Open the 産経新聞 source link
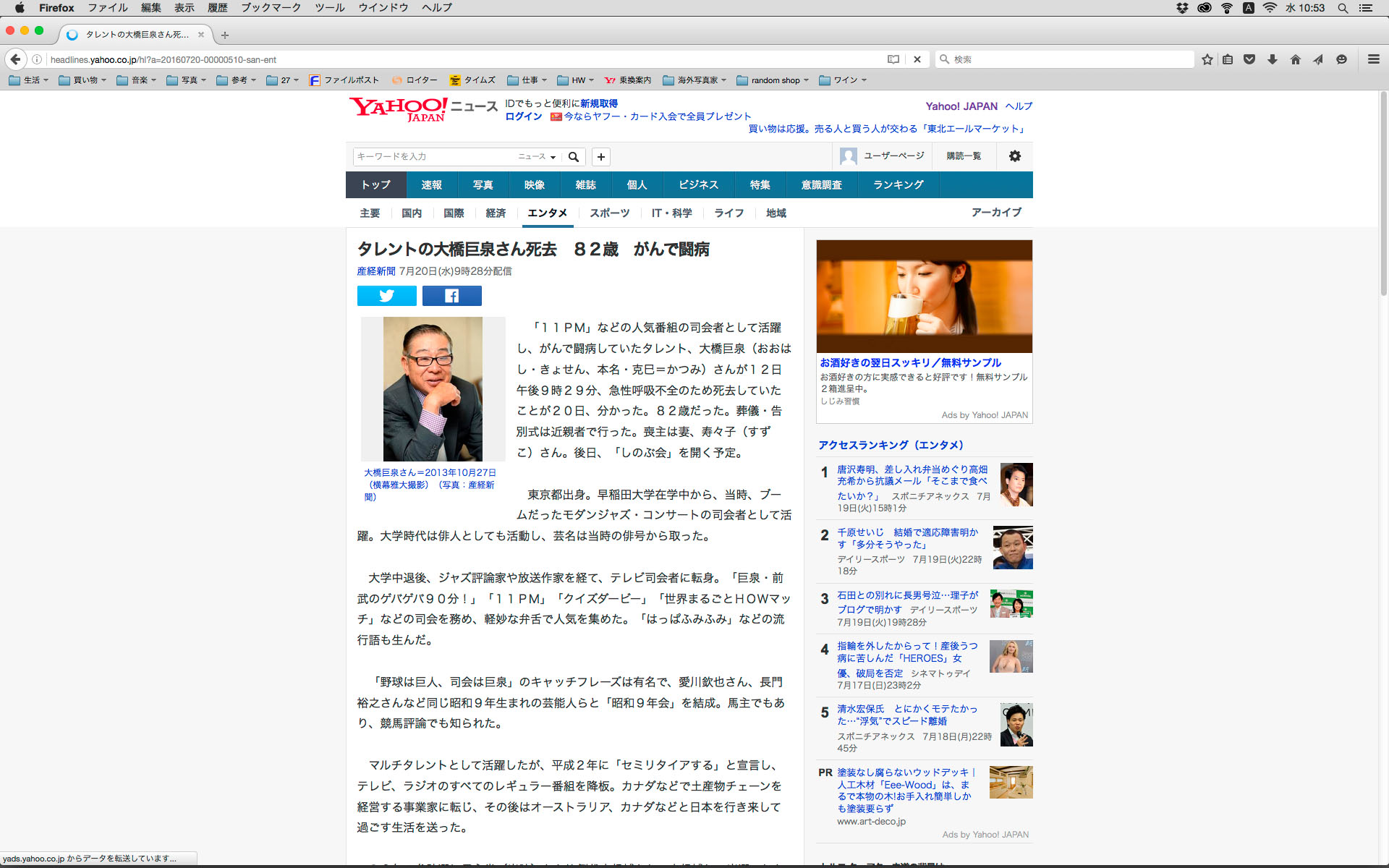This screenshot has width=1389, height=868. (375, 271)
